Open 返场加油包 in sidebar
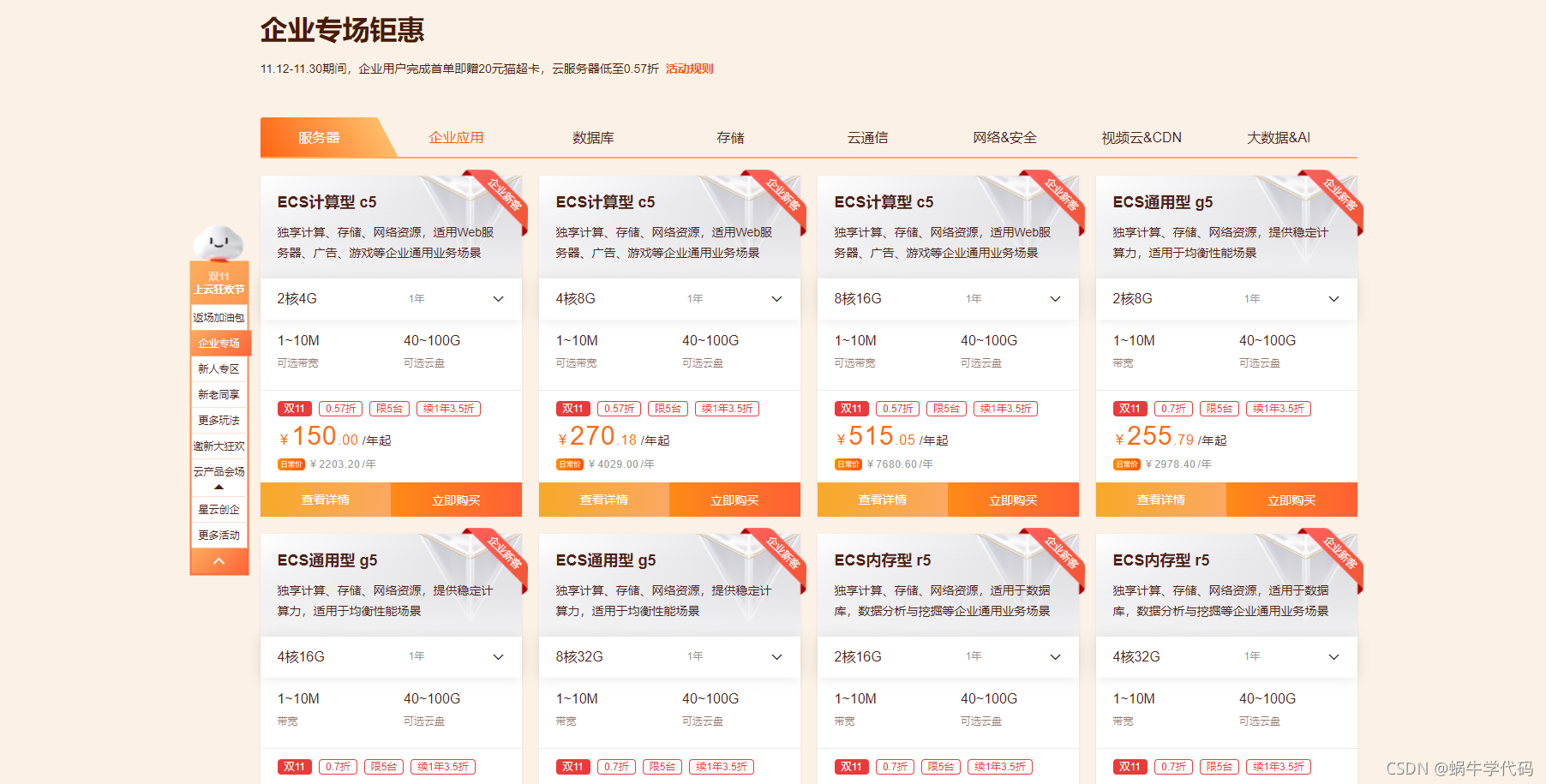Viewport: 1546px width, 784px height. (219, 317)
